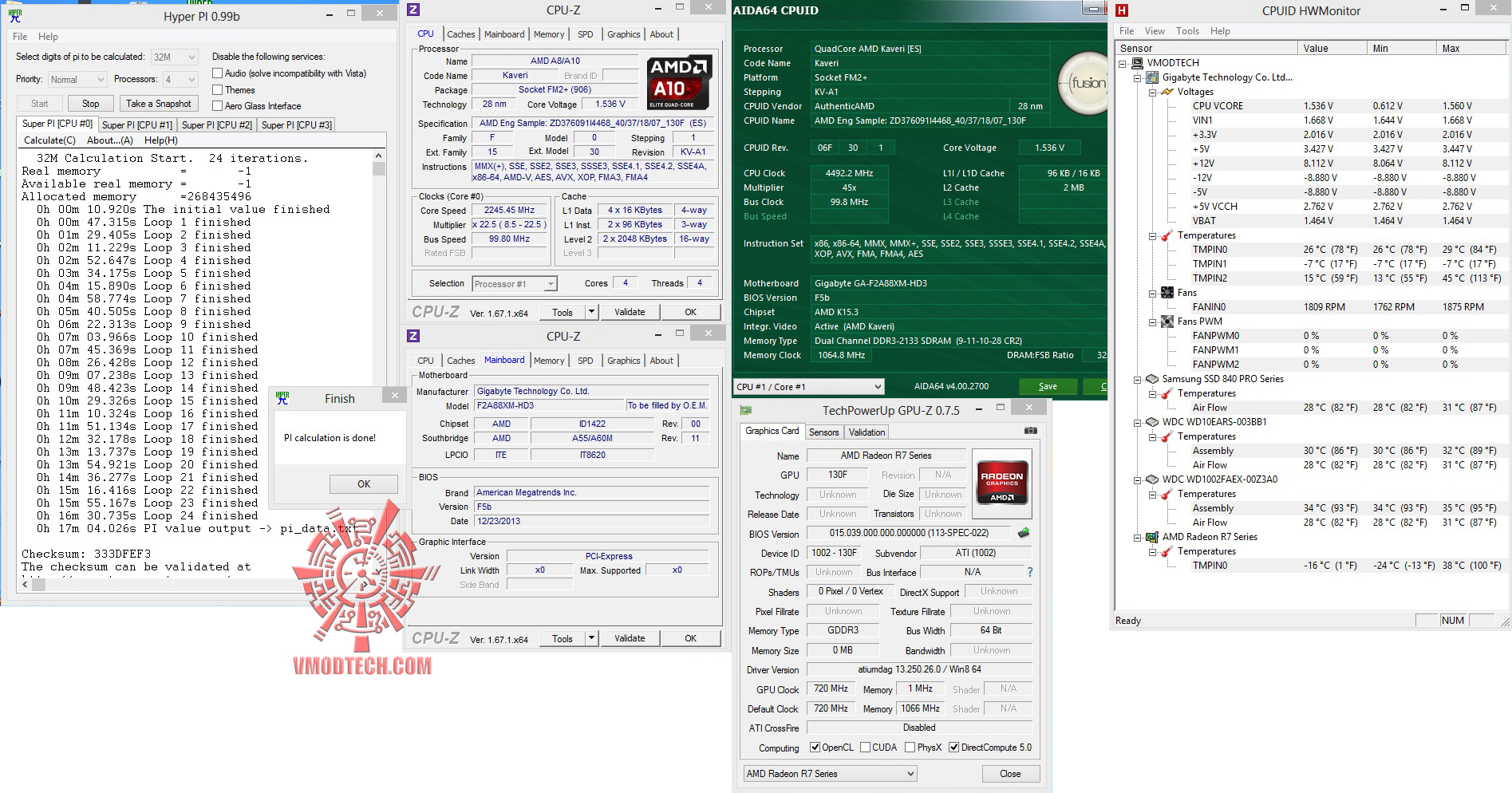Click the Hyper PI title bar icon

15,14
